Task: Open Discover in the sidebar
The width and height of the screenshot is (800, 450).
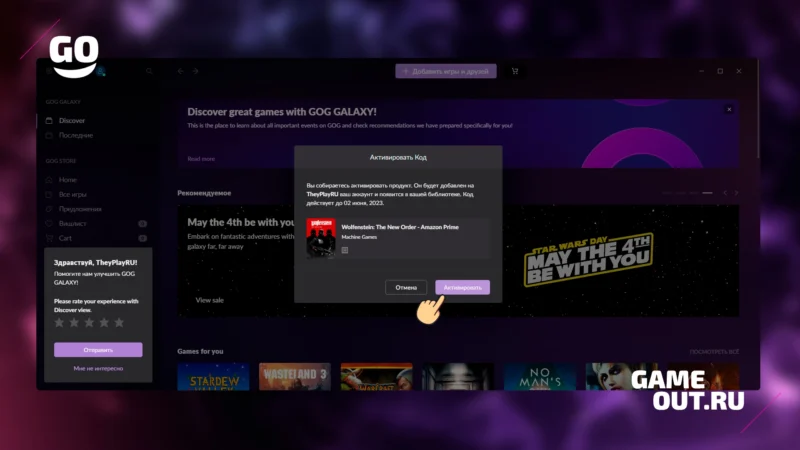Action: coord(71,120)
